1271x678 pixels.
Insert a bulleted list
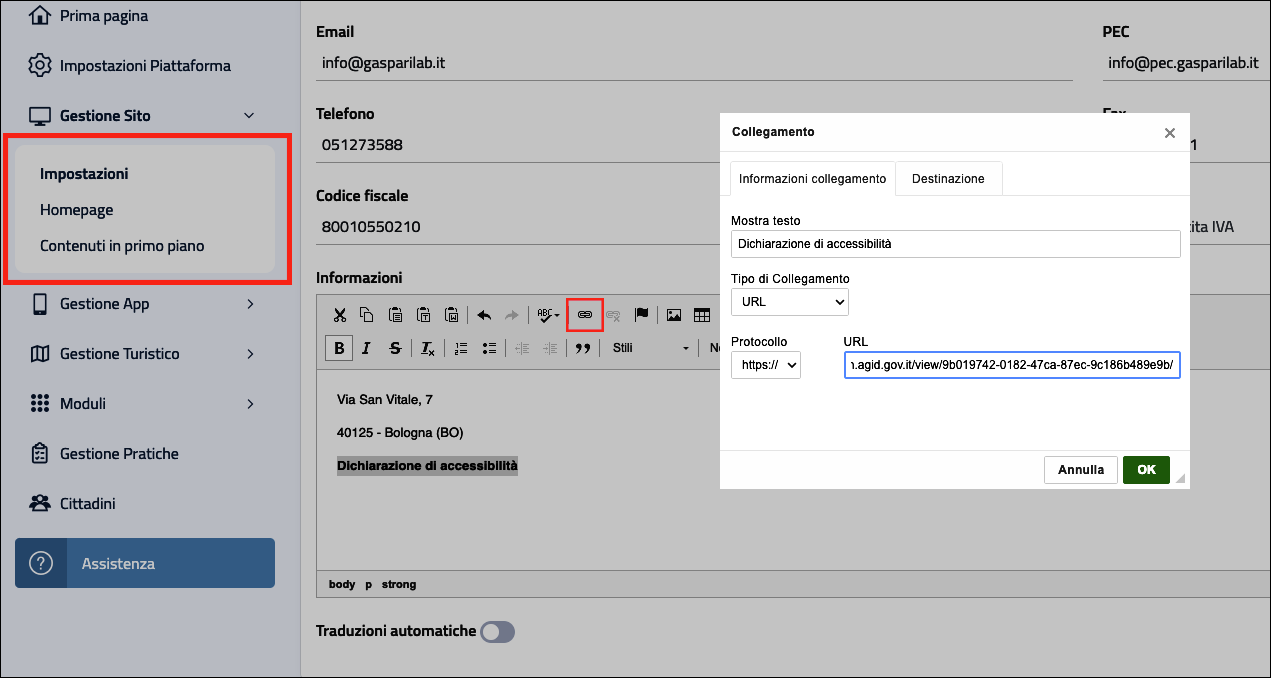(x=489, y=348)
